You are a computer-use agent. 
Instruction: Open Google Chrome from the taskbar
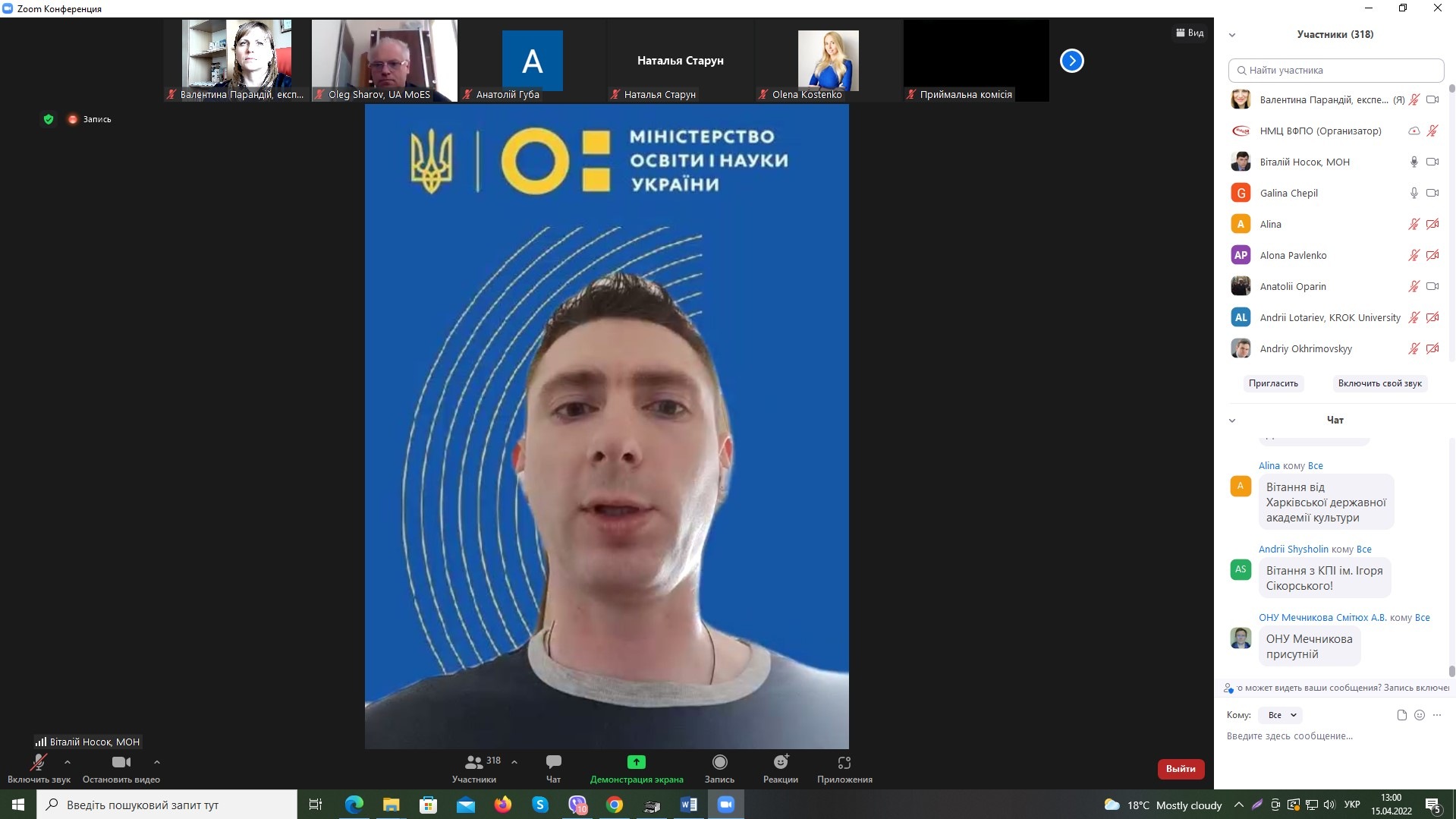[615, 805]
